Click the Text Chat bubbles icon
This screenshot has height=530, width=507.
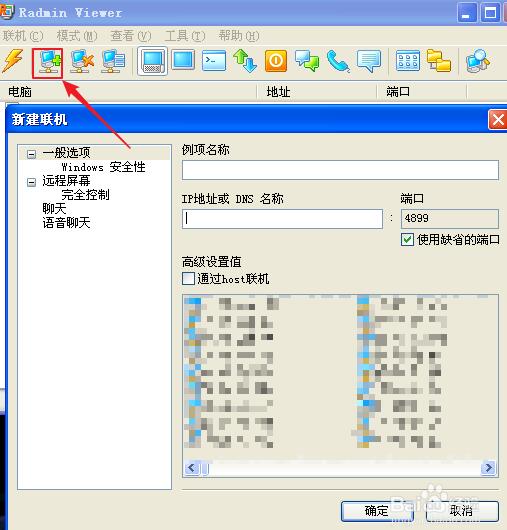point(307,61)
